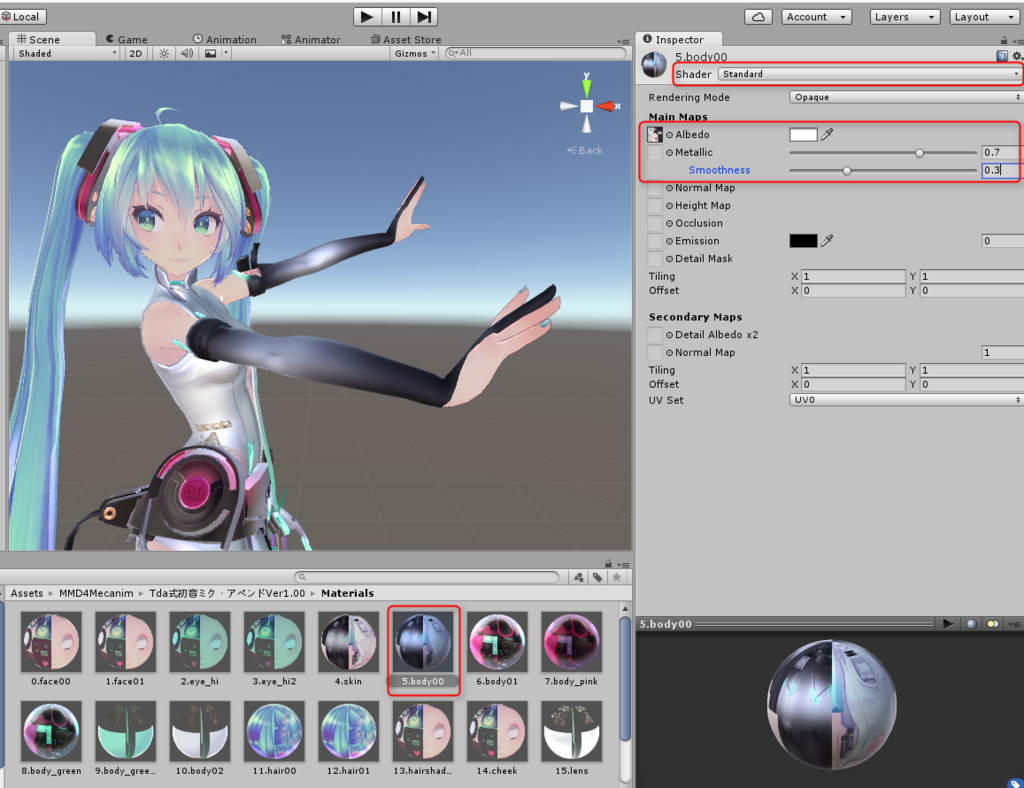Open the UV Set dropdown
Image resolution: width=1024 pixels, height=788 pixels.
point(905,400)
